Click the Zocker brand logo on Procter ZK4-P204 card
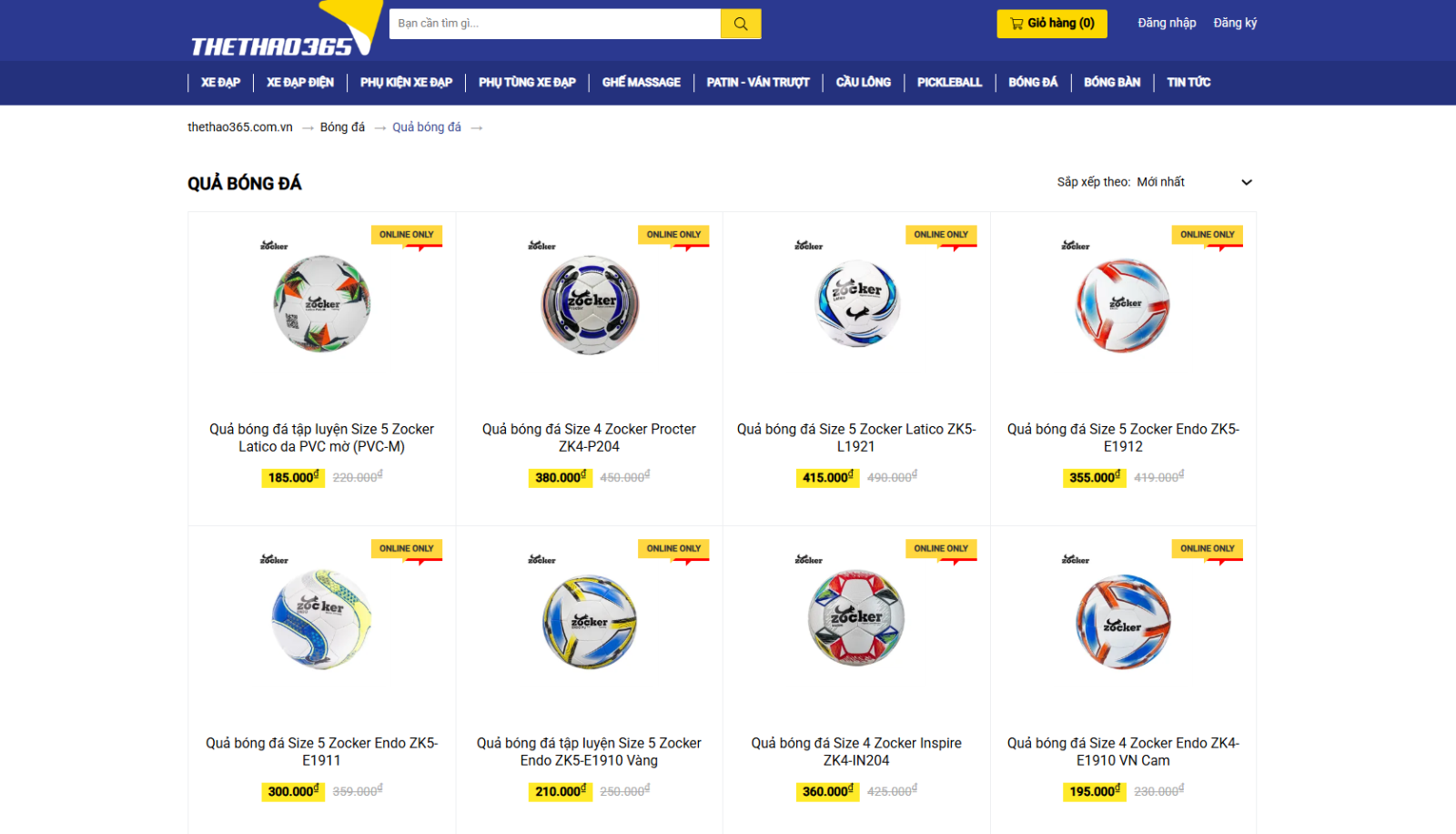The image size is (1456, 834). [x=541, y=245]
